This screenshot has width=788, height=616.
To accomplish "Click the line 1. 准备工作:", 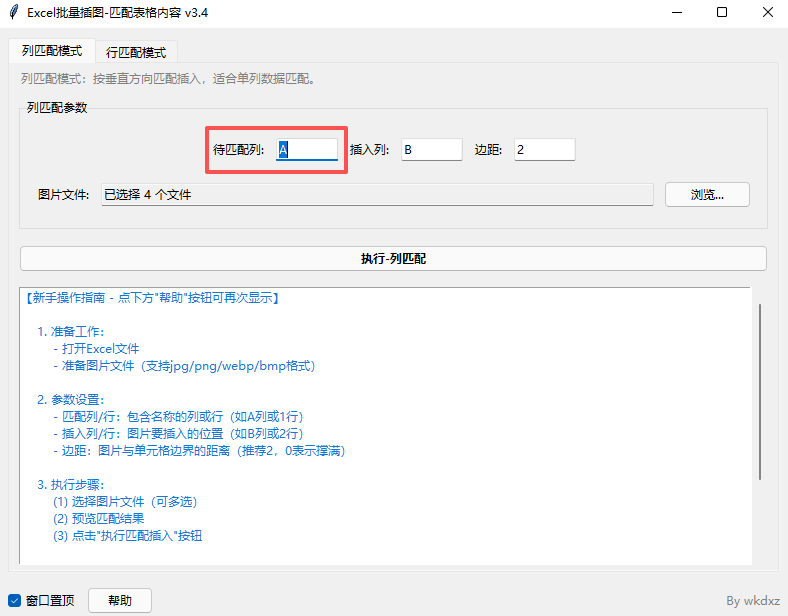I will pyautogui.click(x=70, y=332).
